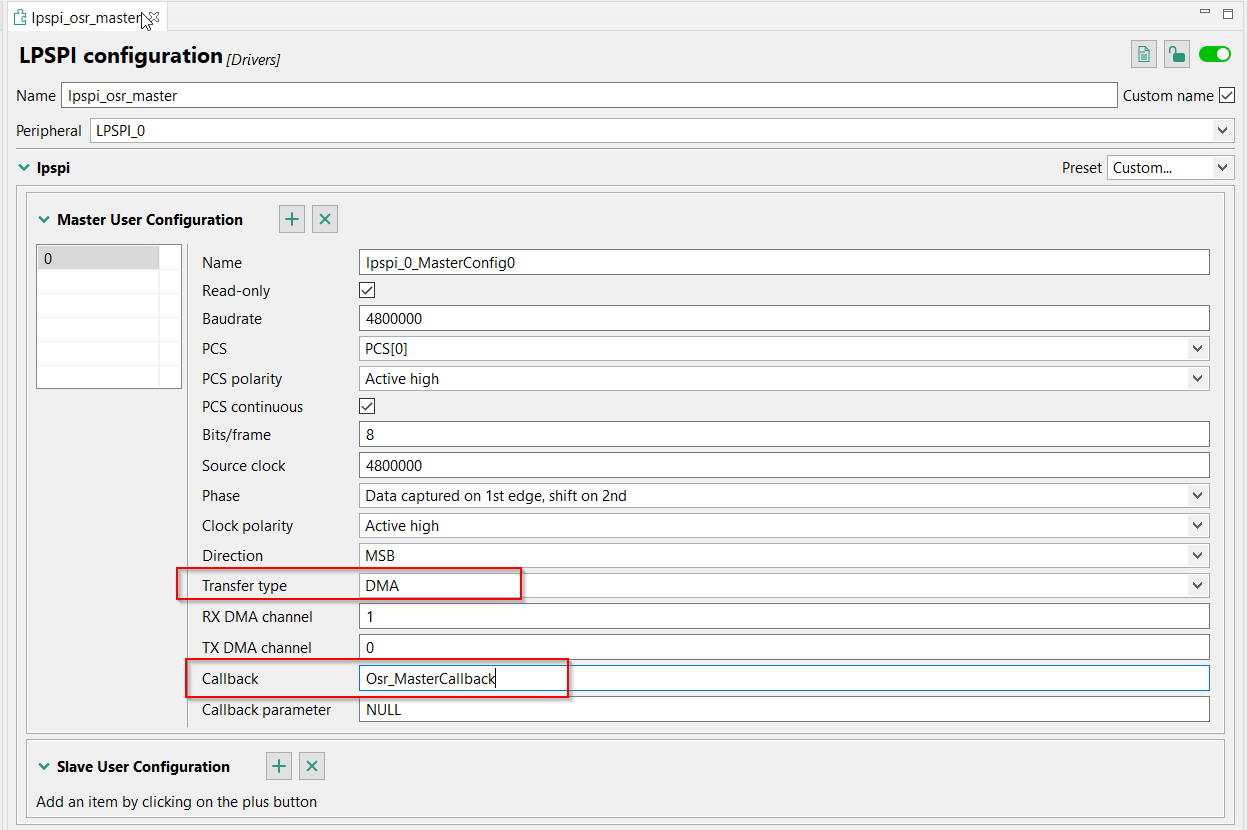The image size is (1247, 830).
Task: Toggle the Read-only checkbox
Action: [367, 291]
